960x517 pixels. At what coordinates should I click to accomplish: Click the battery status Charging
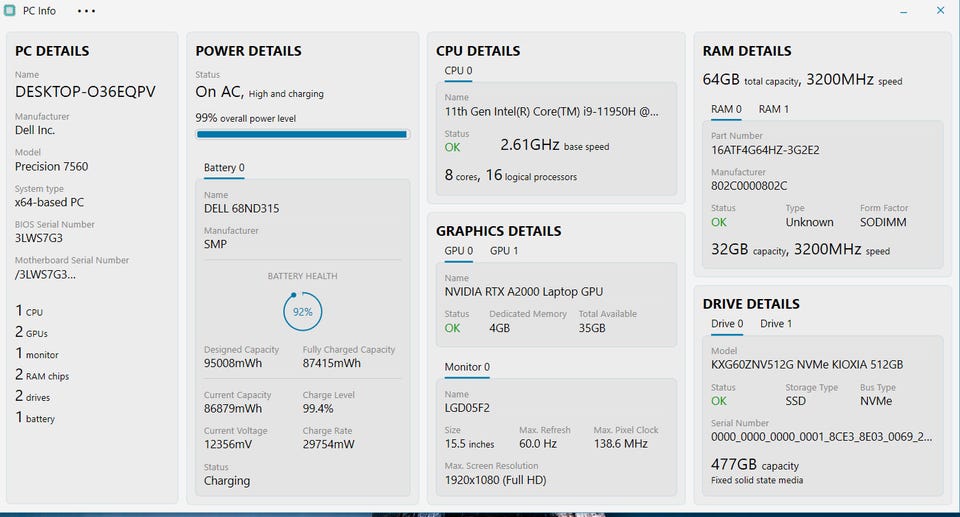tap(227, 481)
